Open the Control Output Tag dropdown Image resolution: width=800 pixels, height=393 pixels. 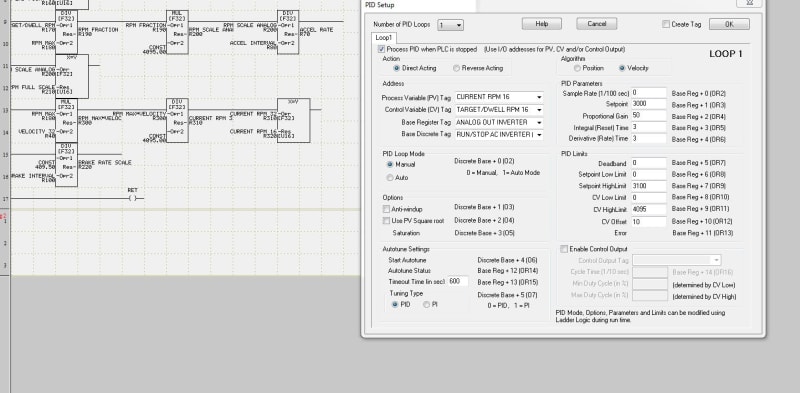coord(717,260)
